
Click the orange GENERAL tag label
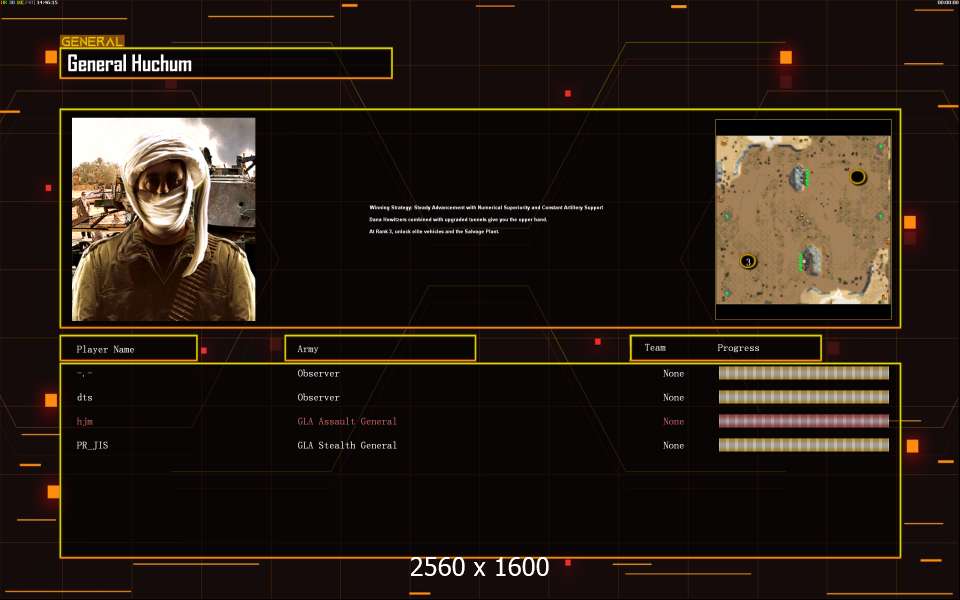tap(92, 42)
